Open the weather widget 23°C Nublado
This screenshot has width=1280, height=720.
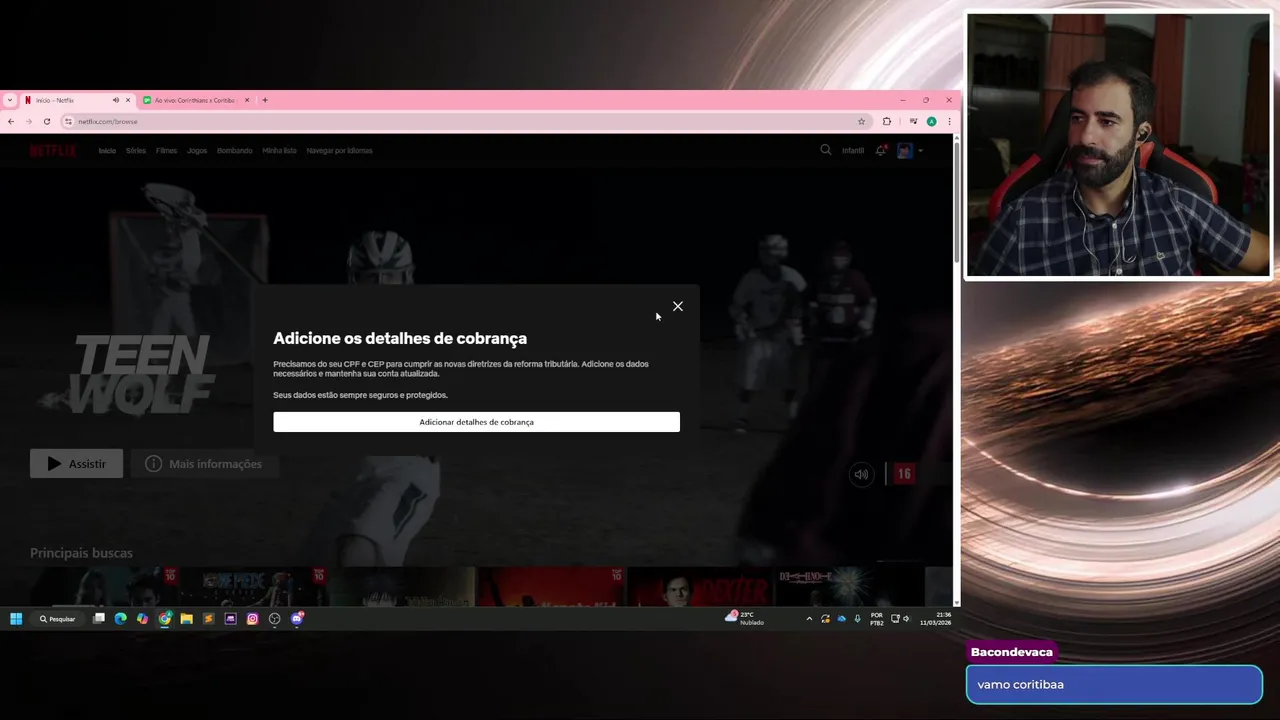point(745,618)
